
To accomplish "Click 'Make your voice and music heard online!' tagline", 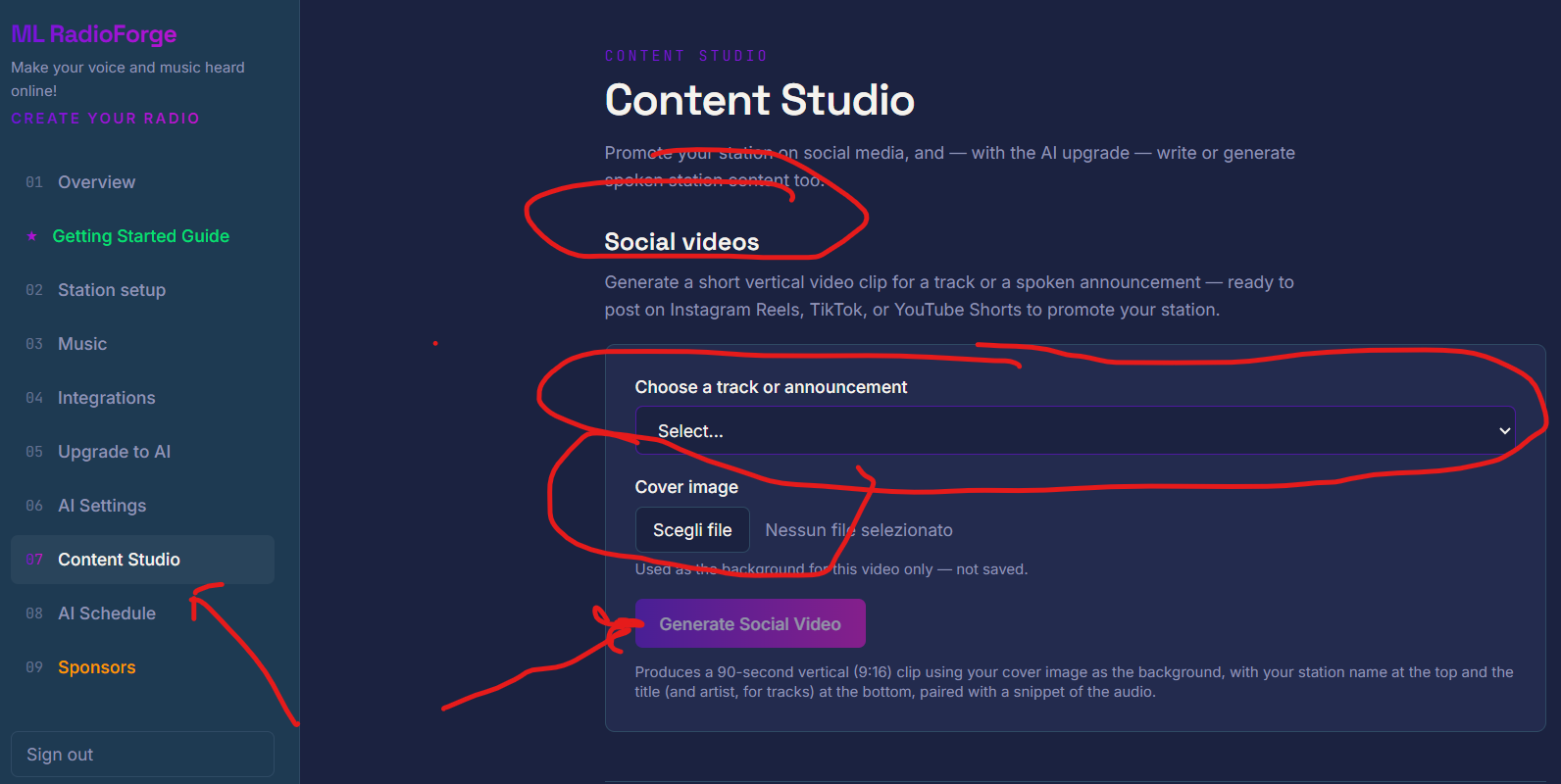I will [127, 79].
